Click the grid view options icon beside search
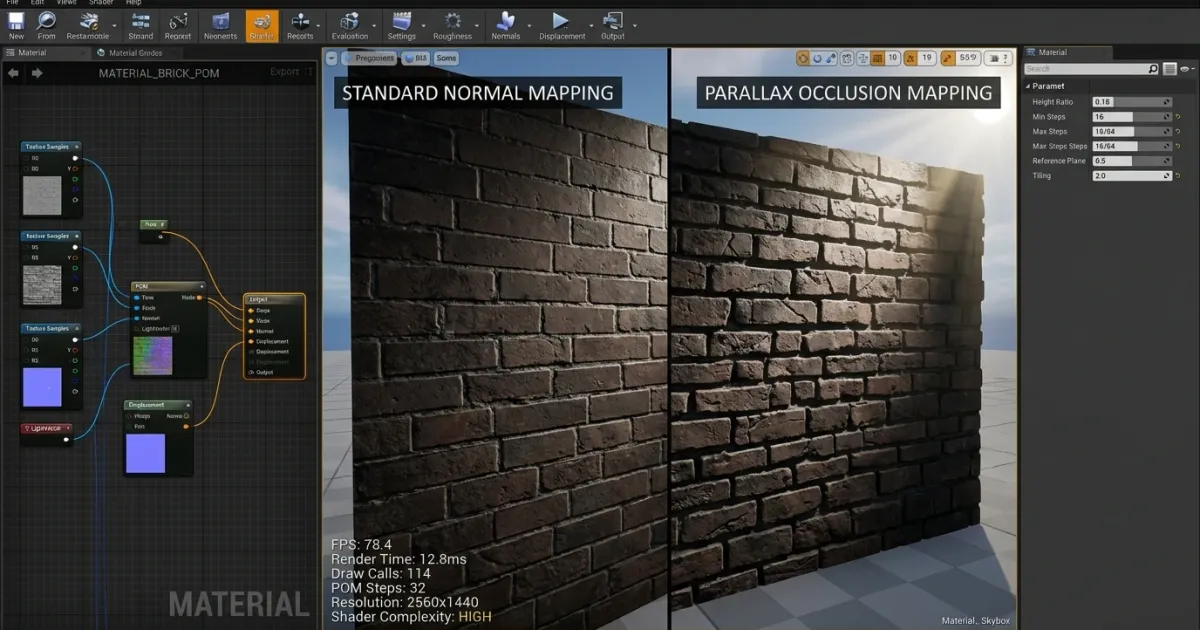This screenshot has height=630, width=1200. pyautogui.click(x=1169, y=69)
